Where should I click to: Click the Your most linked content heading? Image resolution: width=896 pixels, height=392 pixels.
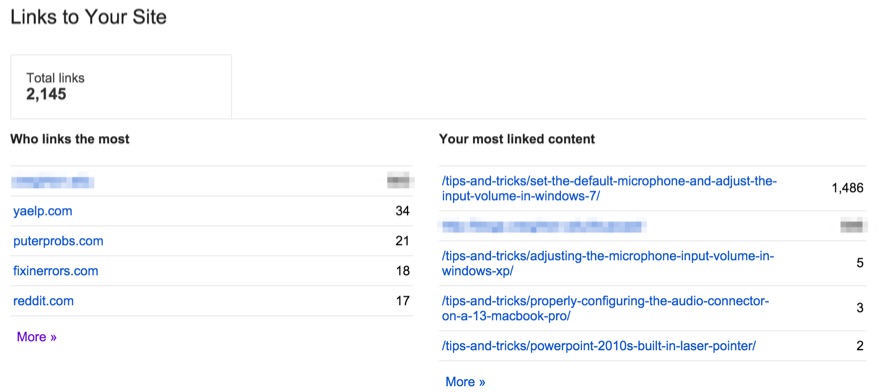tap(517, 139)
